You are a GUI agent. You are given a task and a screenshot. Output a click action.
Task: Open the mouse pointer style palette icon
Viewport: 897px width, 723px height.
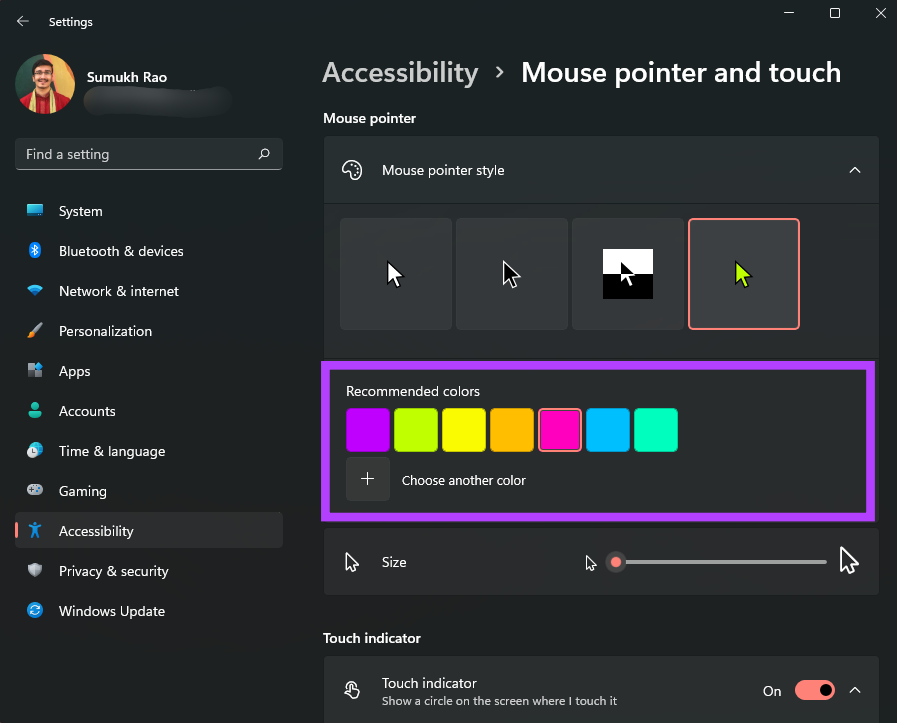pyautogui.click(x=352, y=170)
